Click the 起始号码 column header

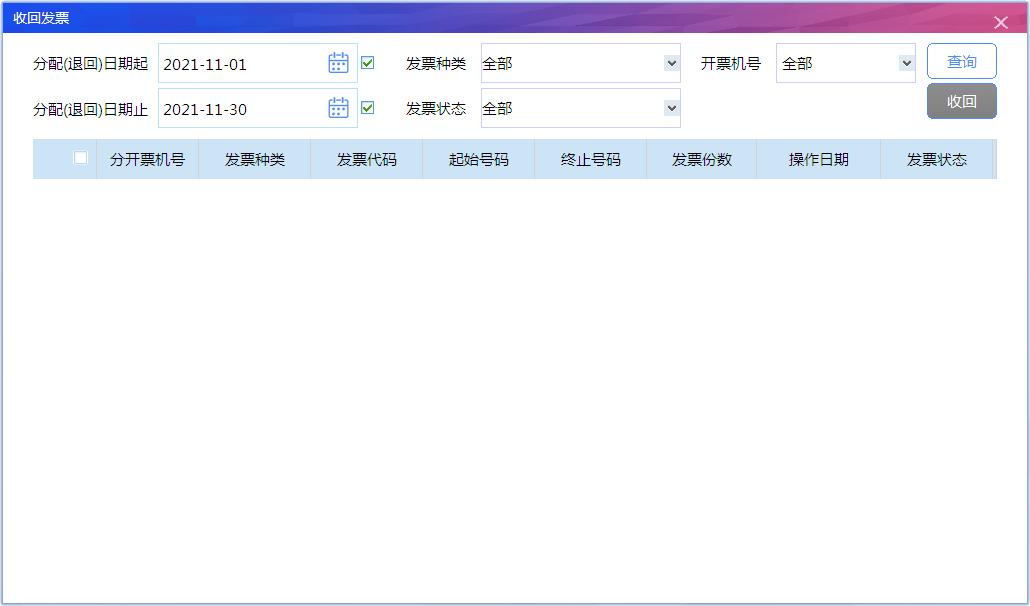click(478, 159)
